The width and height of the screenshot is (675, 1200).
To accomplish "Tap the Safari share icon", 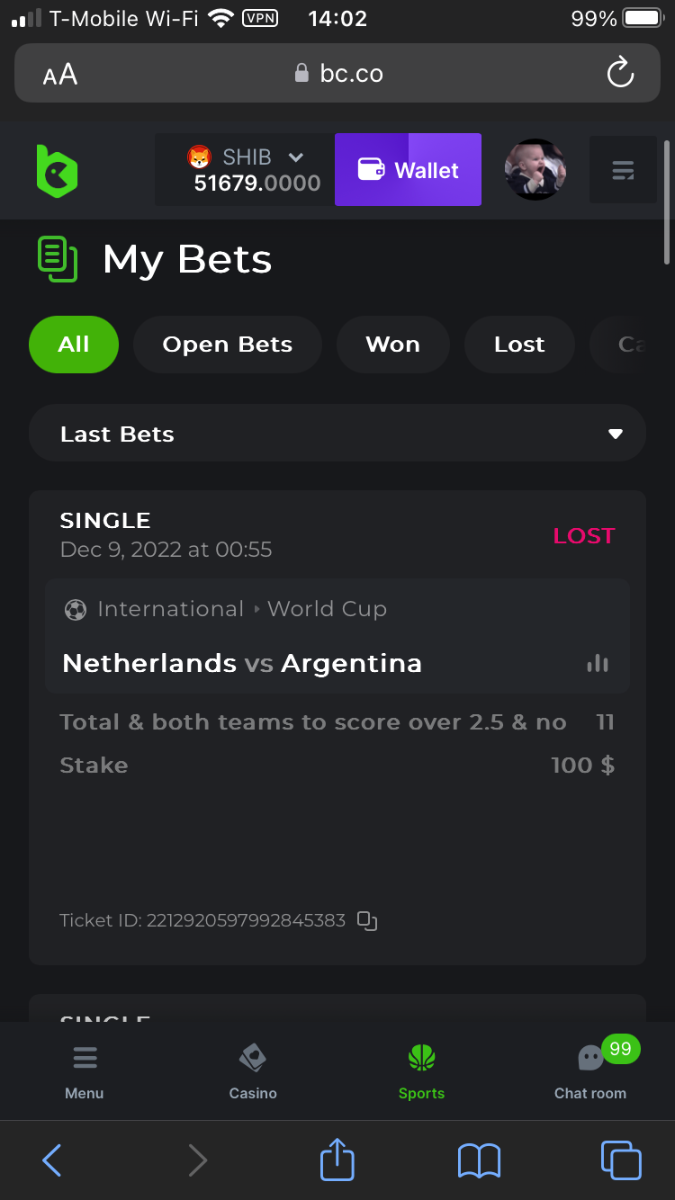I will [337, 1161].
